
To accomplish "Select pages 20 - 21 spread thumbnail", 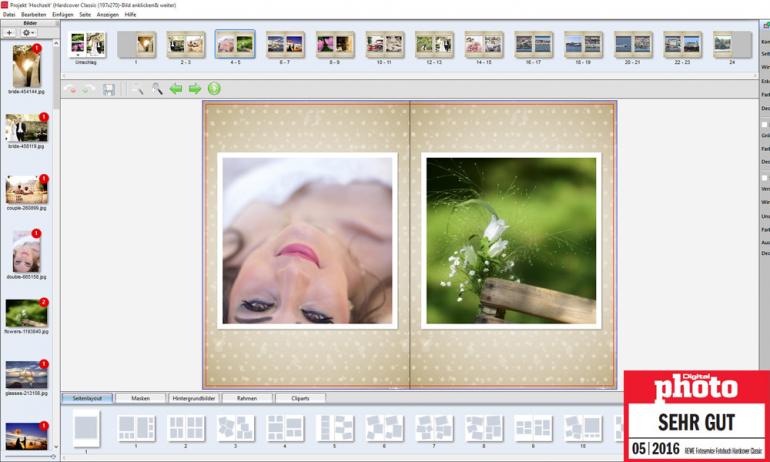I will pos(633,45).
